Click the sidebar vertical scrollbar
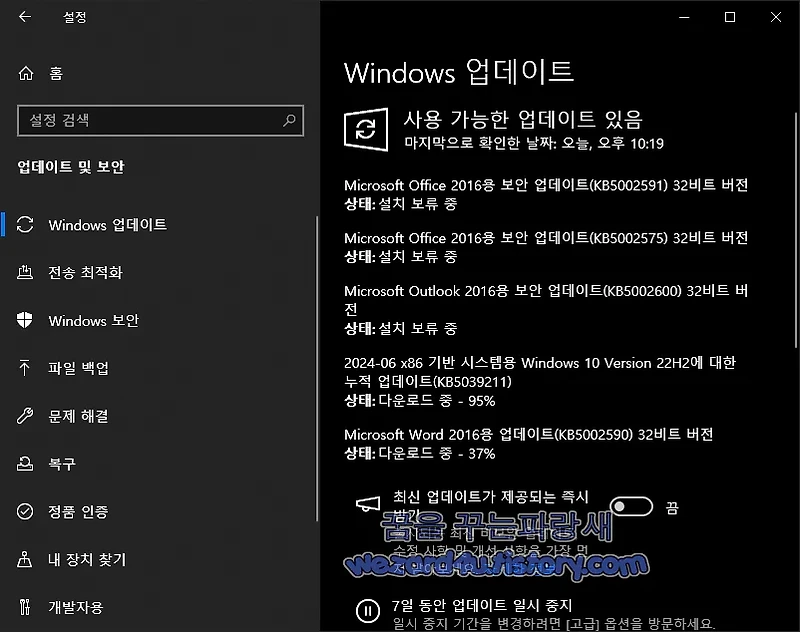800x632 pixels. pyautogui.click(x=317, y=368)
